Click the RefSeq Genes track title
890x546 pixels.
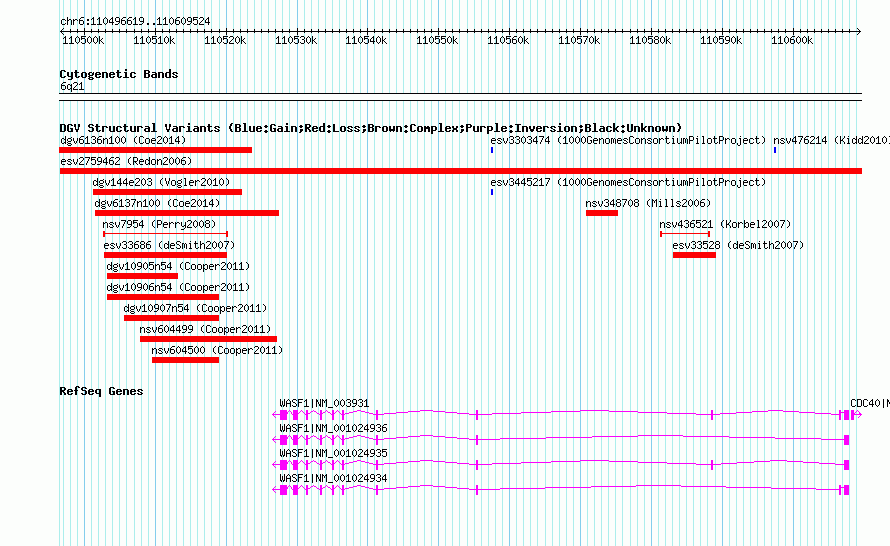101,391
